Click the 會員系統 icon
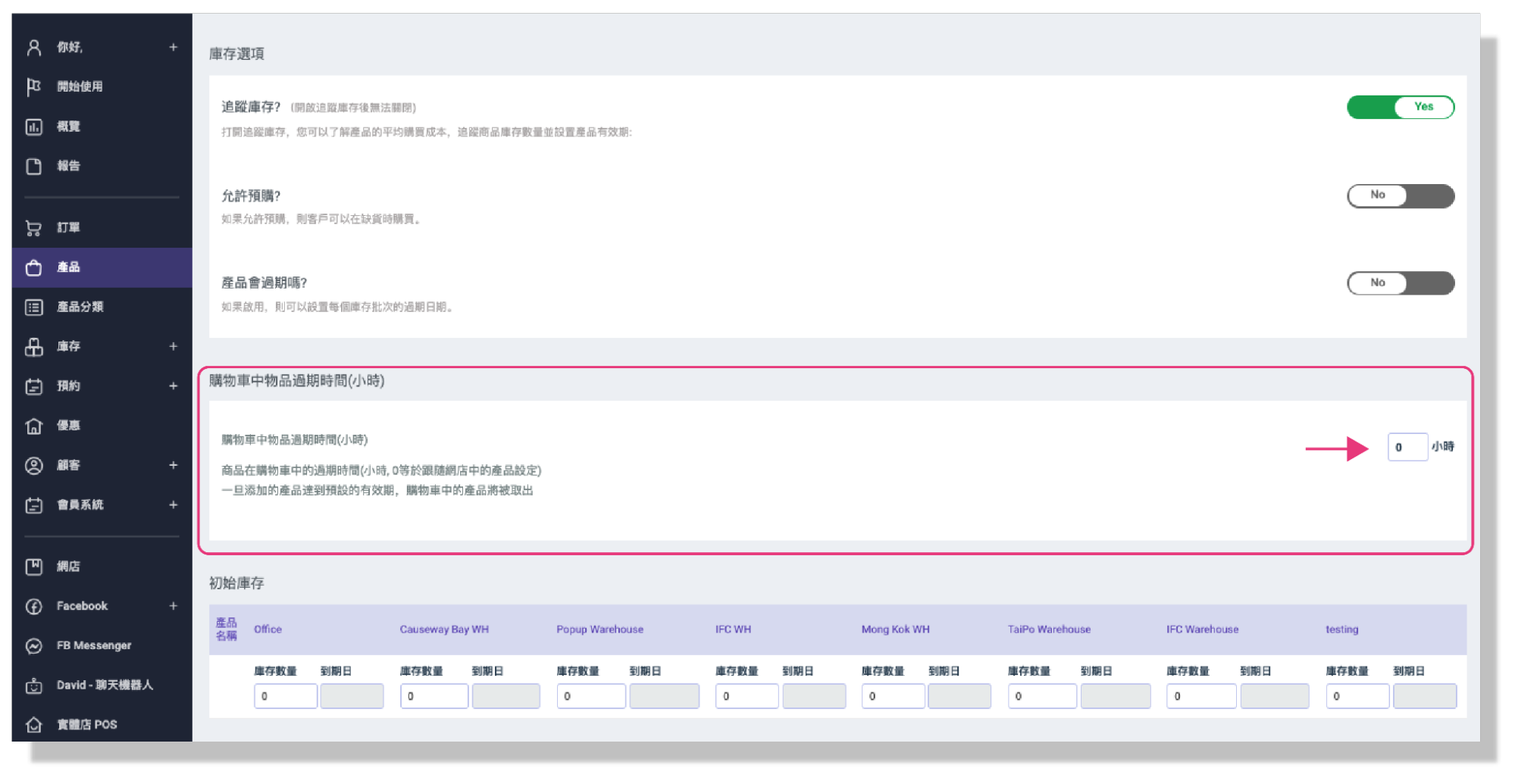This screenshot has width=1515, height=784. click(33, 505)
